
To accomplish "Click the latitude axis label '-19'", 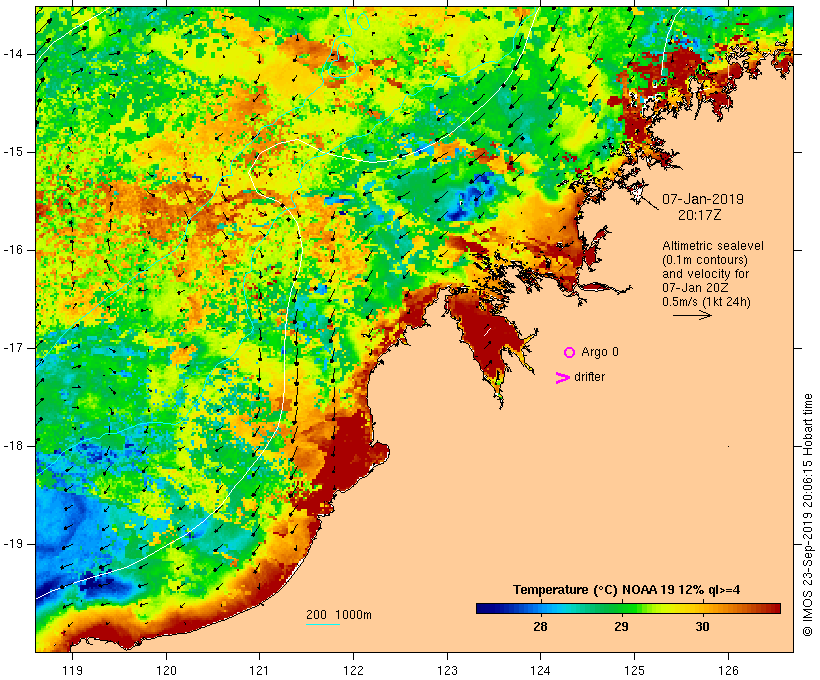I will pos(13,544).
